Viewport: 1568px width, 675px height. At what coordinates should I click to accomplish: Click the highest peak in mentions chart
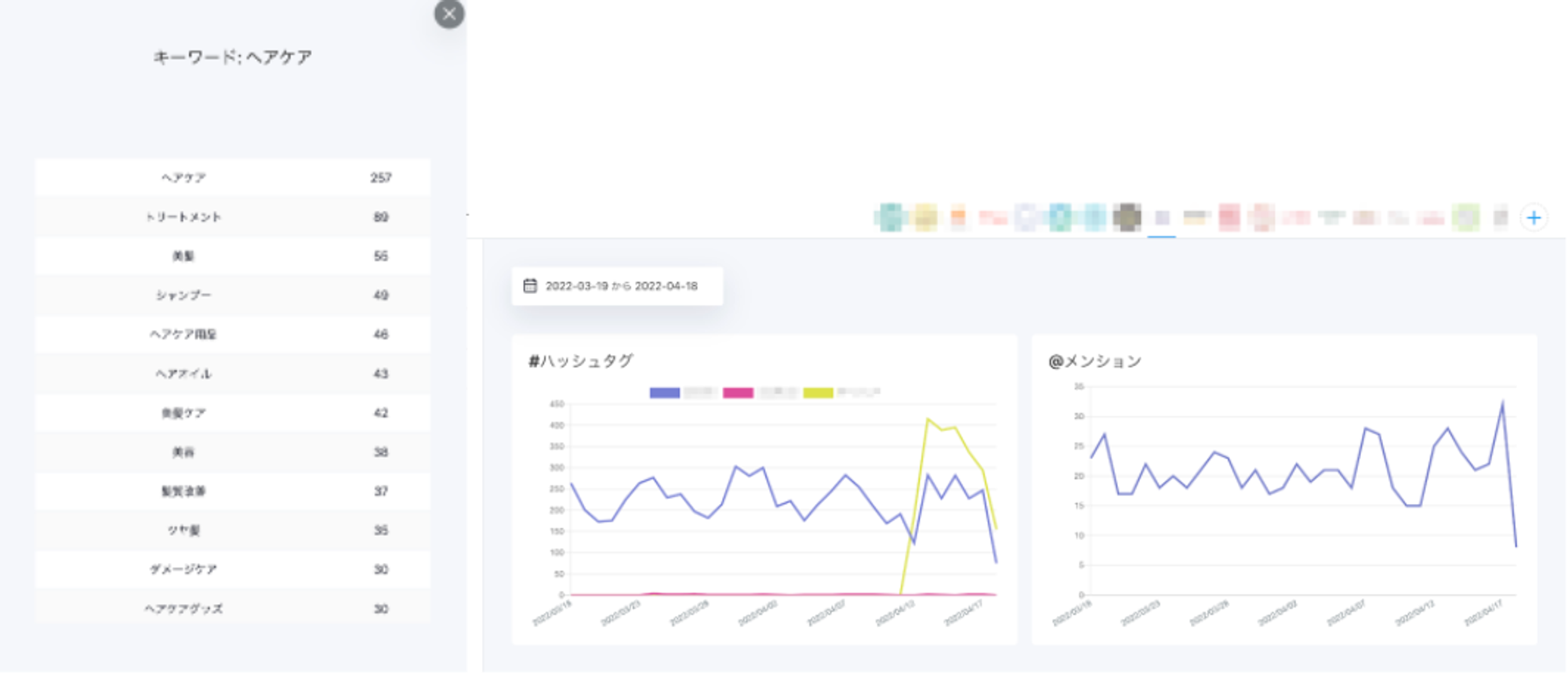1502,403
